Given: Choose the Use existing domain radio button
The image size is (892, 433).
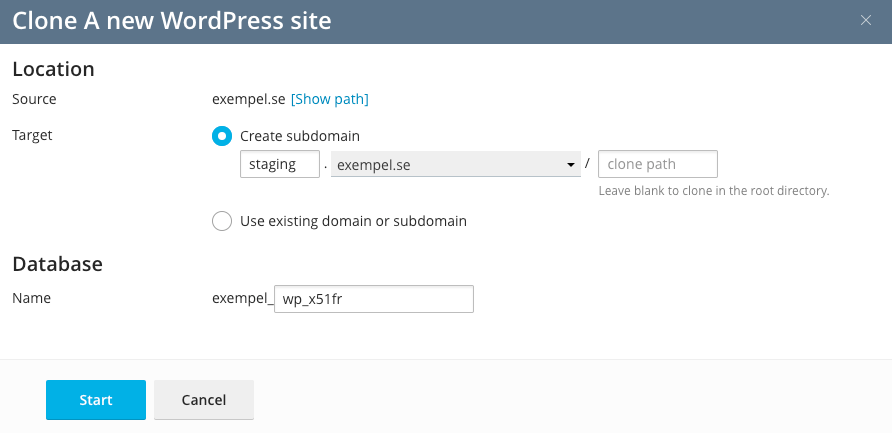Looking at the screenshot, I should pos(223,221).
